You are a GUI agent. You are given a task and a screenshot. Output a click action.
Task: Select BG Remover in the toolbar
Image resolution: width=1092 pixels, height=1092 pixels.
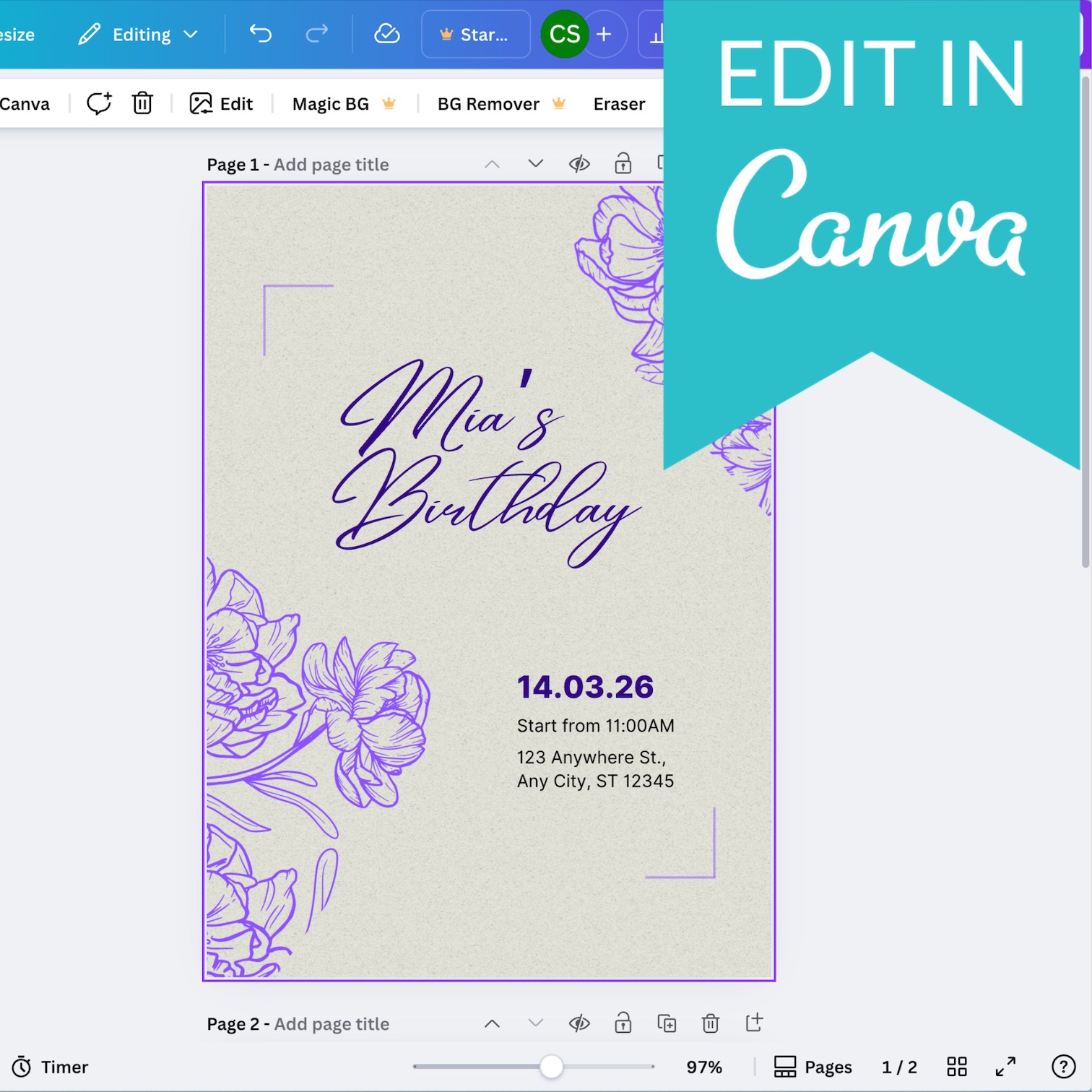[x=487, y=103]
